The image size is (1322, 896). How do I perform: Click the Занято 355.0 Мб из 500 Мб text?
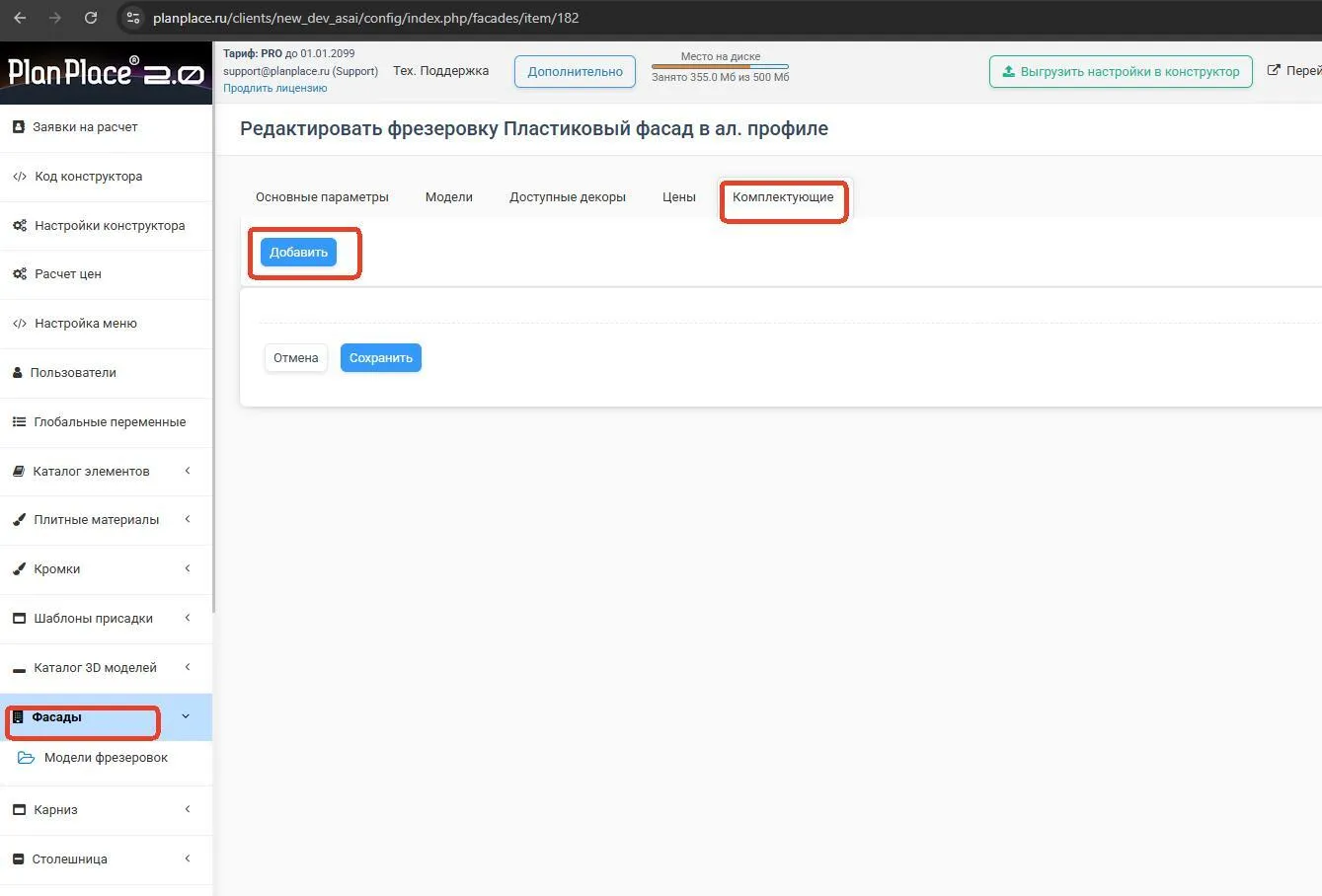click(x=720, y=77)
